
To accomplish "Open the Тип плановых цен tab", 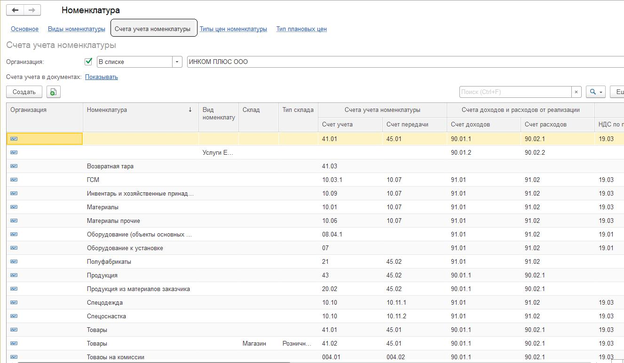I will coord(302,29).
